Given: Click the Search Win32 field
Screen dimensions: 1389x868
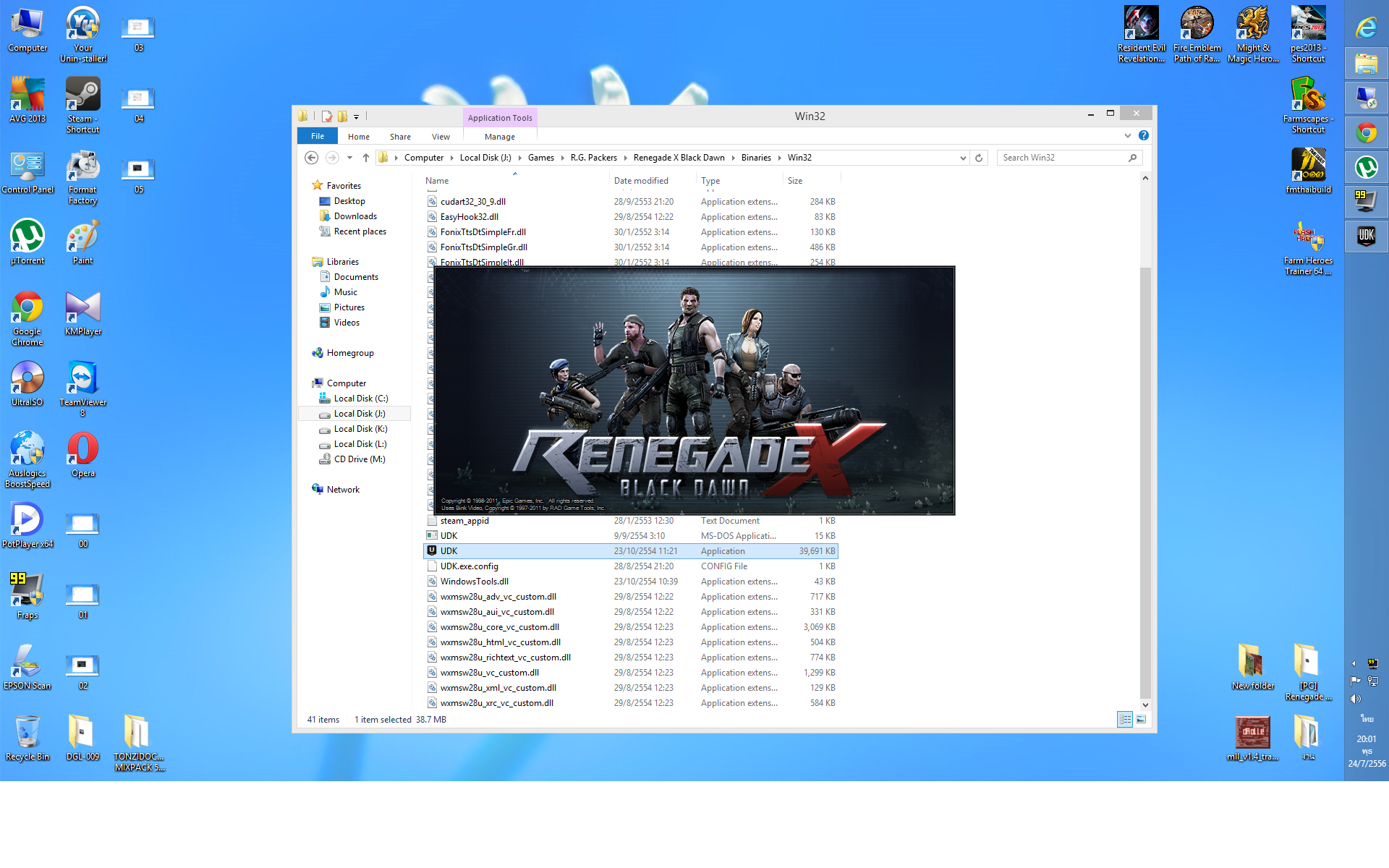Looking at the screenshot, I should [1062, 158].
